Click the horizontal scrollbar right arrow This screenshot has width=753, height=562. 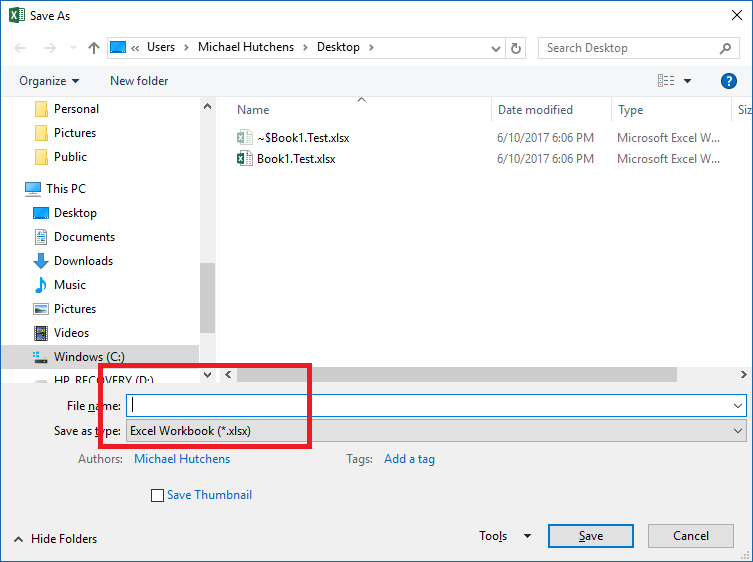[x=743, y=375]
